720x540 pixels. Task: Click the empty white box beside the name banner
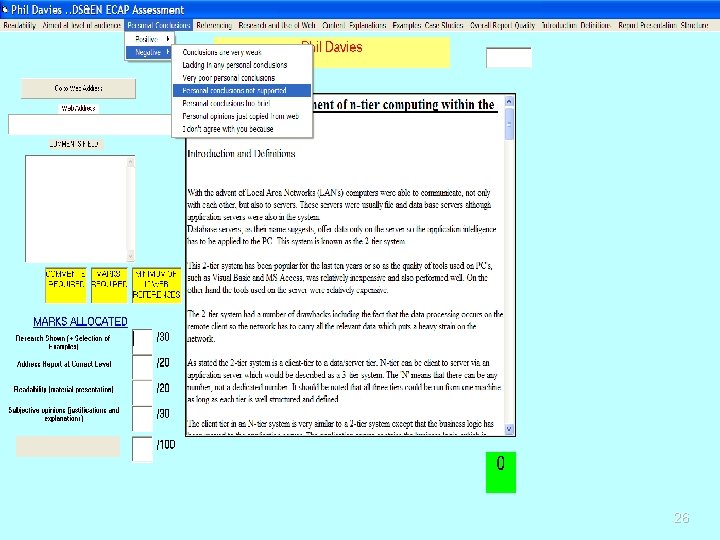tap(509, 57)
